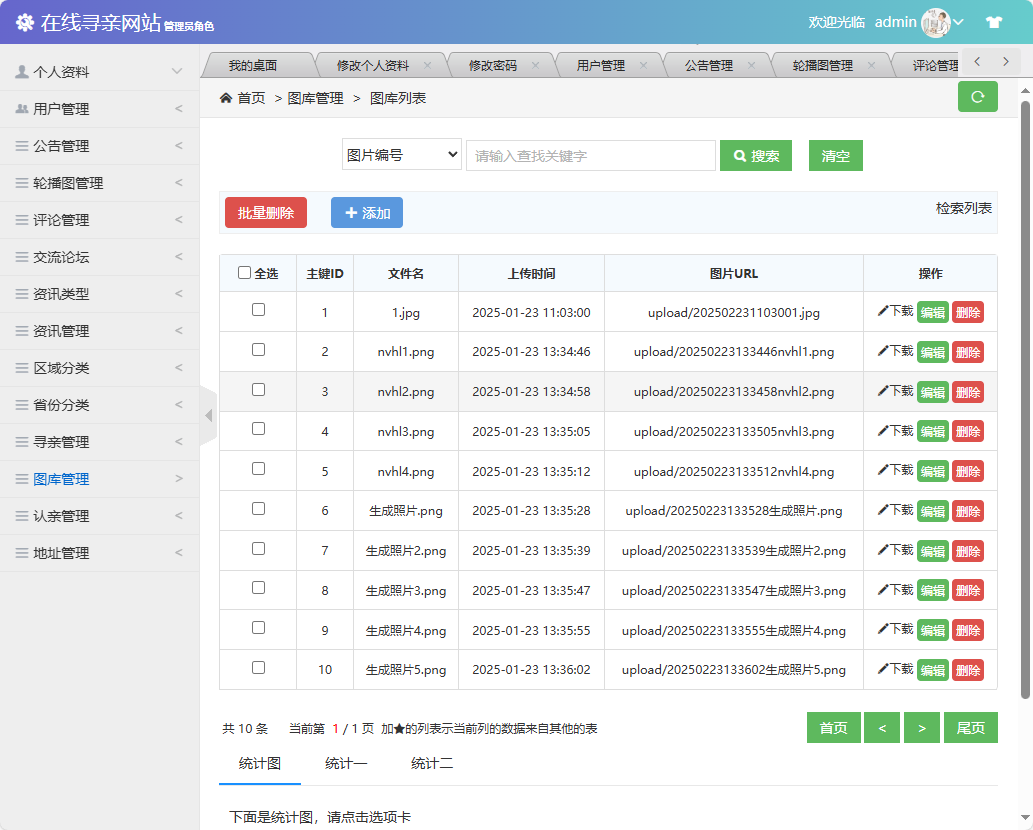The image size is (1033, 830).
Task: Click the green refresh icon near the breadcrumb
Action: pyautogui.click(x=977, y=98)
